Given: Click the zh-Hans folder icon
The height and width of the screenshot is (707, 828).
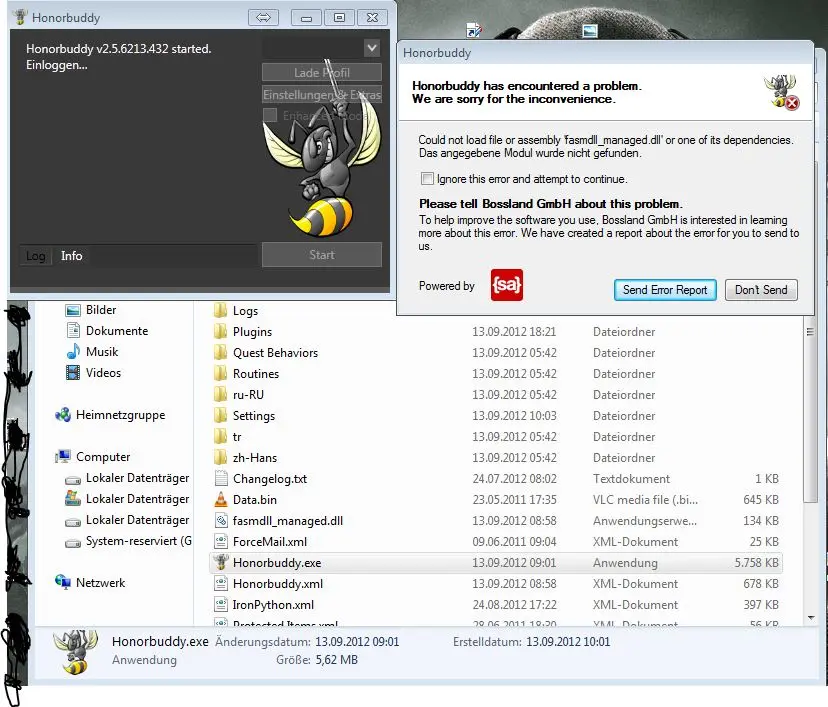Looking at the screenshot, I should pyautogui.click(x=221, y=458).
